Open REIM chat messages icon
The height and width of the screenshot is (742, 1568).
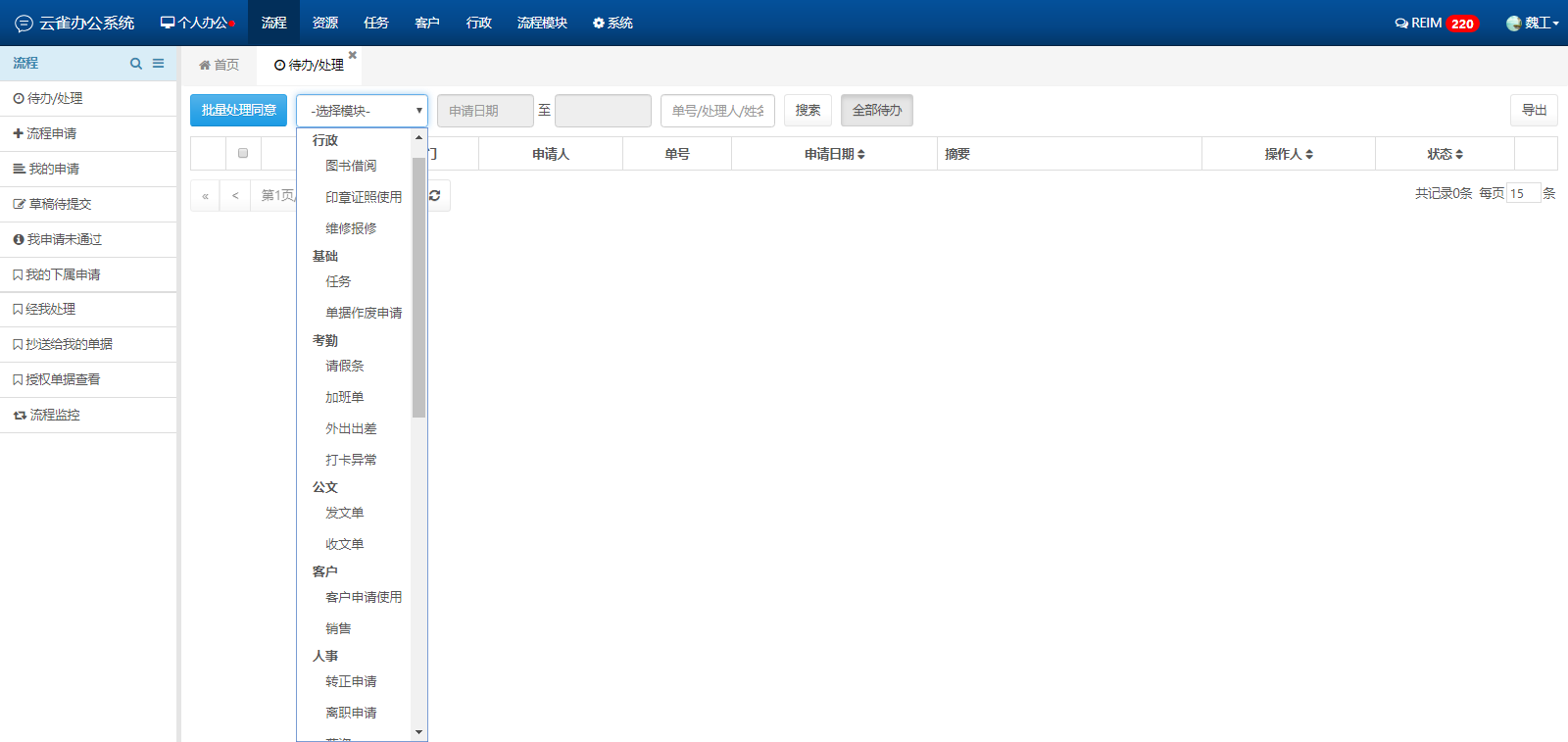1401,24
